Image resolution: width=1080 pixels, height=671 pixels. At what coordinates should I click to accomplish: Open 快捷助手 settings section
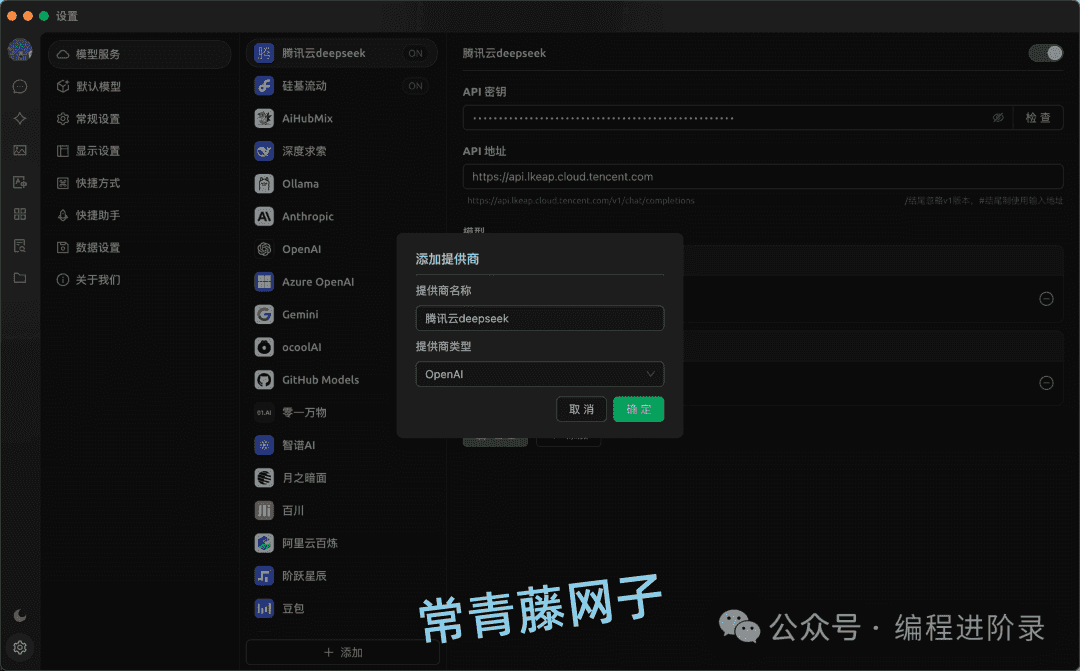pos(139,215)
